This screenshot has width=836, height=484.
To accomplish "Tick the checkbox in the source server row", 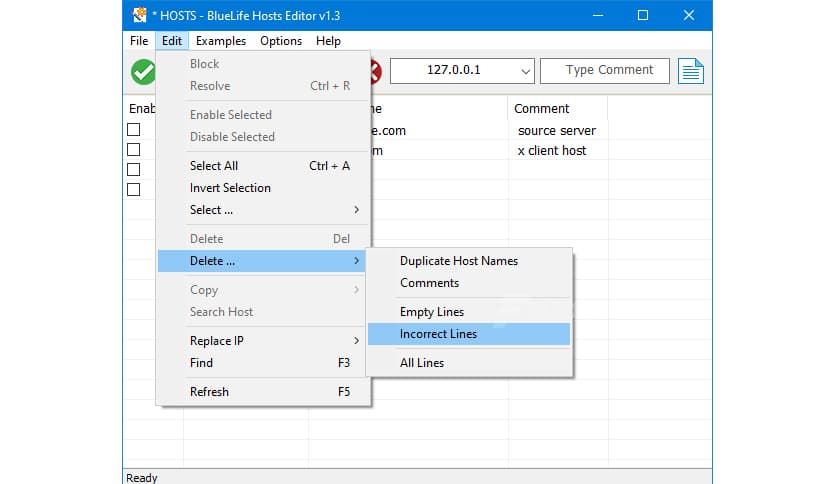I will [x=134, y=130].
